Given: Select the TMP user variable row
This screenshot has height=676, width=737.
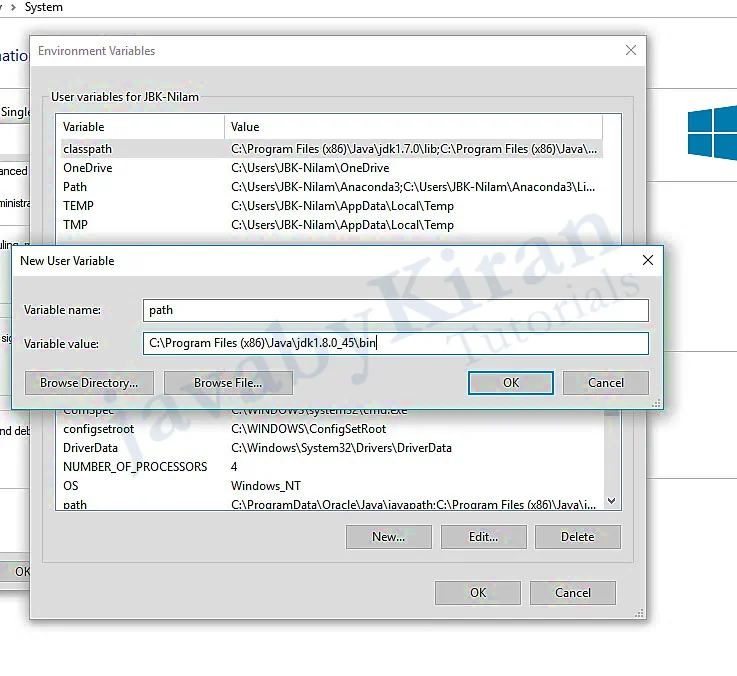Looking at the screenshot, I should (x=331, y=225).
